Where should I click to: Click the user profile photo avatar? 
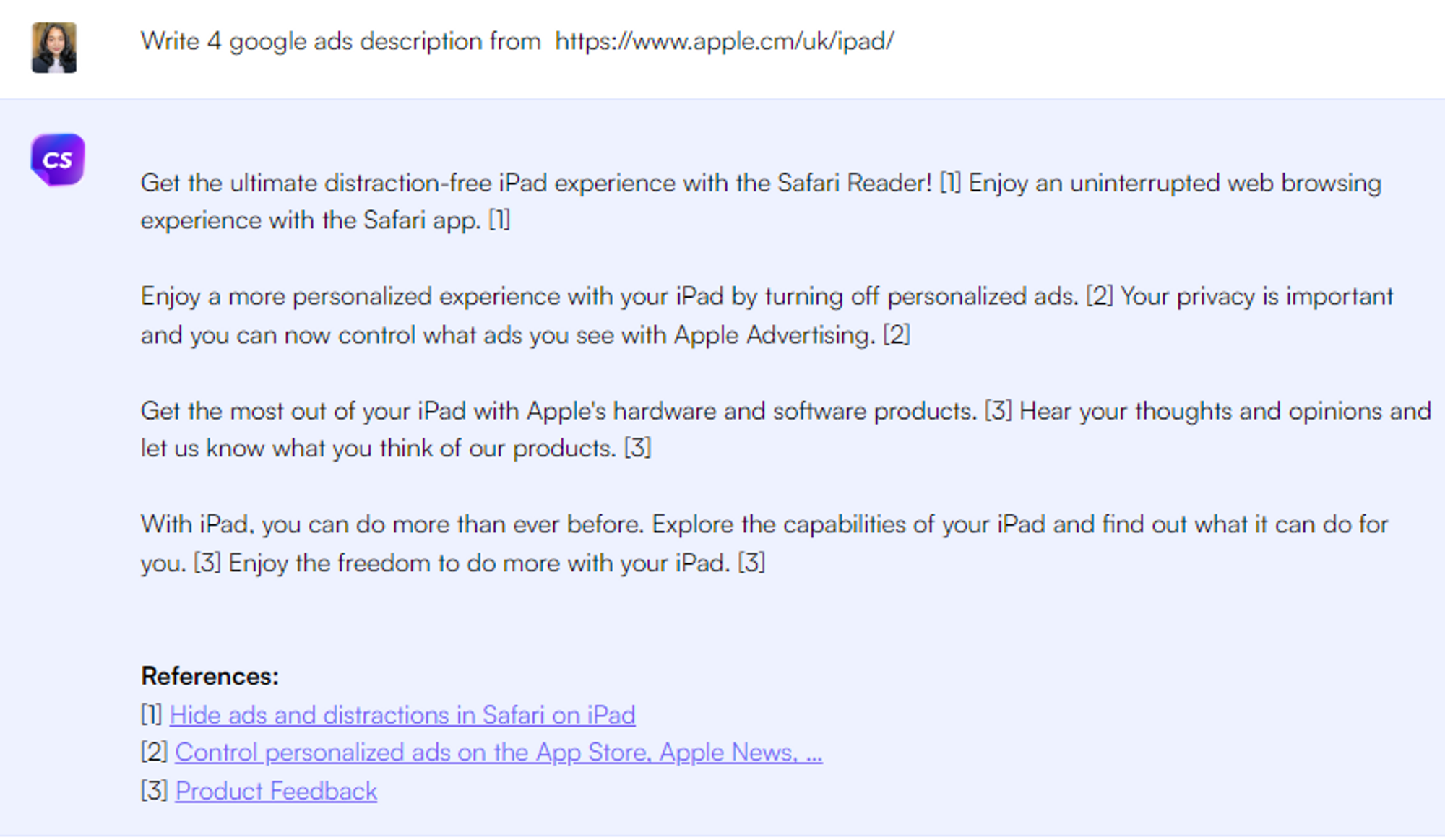[x=53, y=48]
